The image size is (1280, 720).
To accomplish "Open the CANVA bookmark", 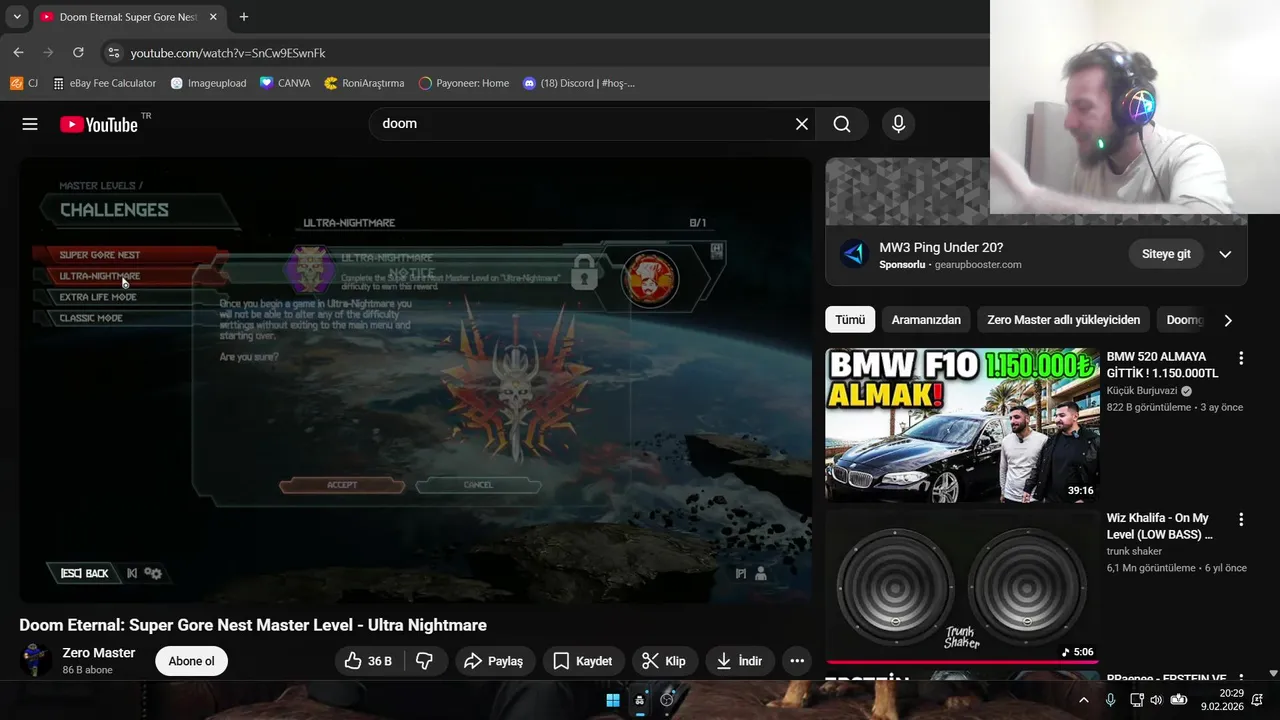I will (x=285, y=83).
